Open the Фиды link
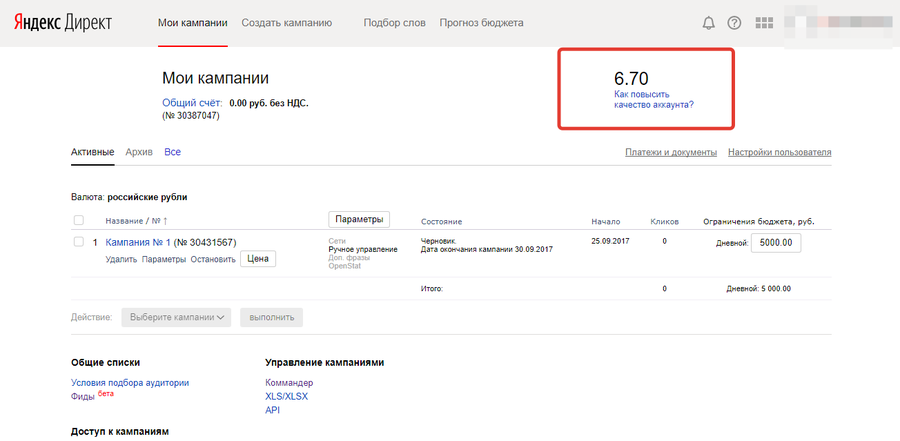900x441 pixels. (x=83, y=397)
